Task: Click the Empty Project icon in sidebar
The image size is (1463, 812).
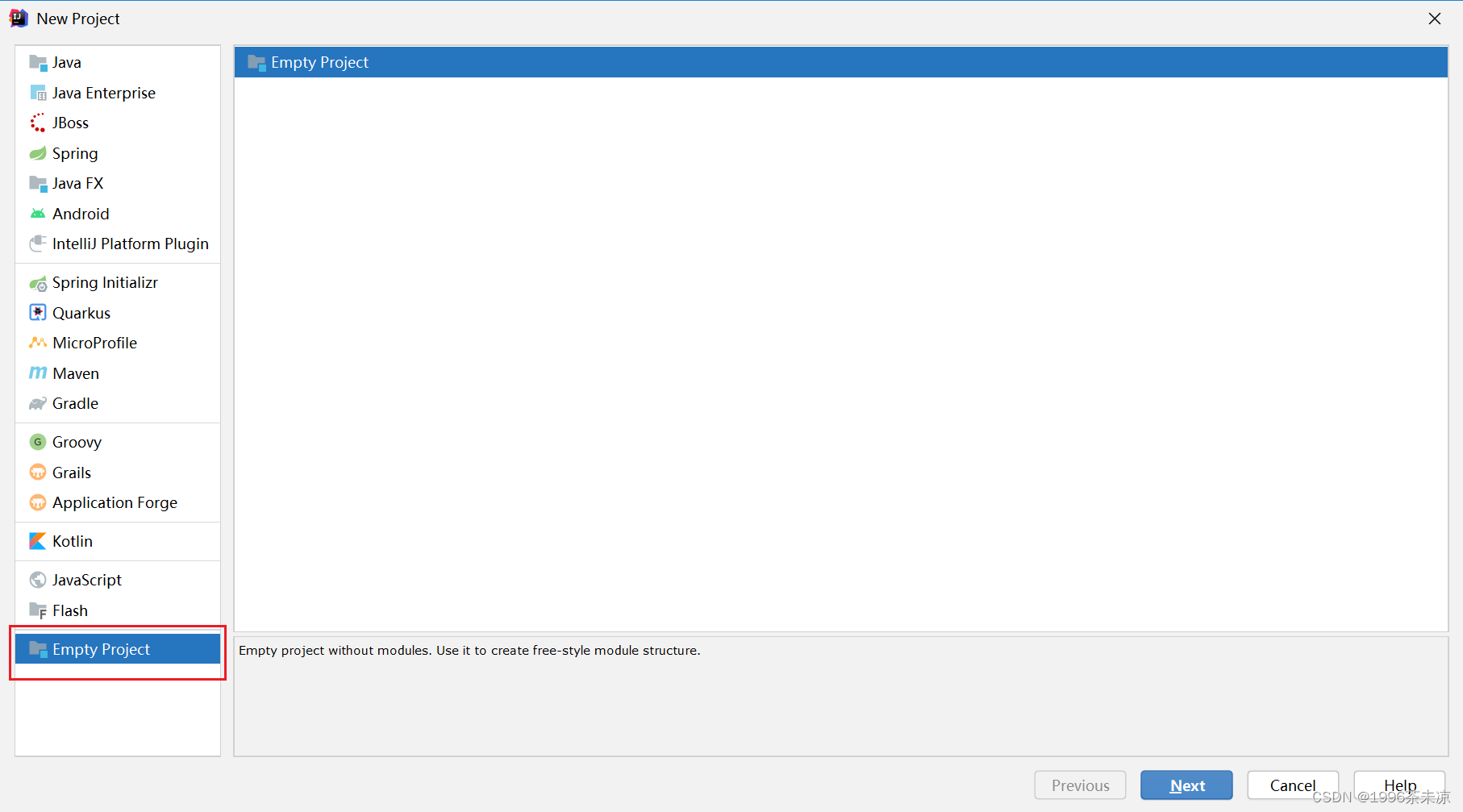Action: point(38,649)
